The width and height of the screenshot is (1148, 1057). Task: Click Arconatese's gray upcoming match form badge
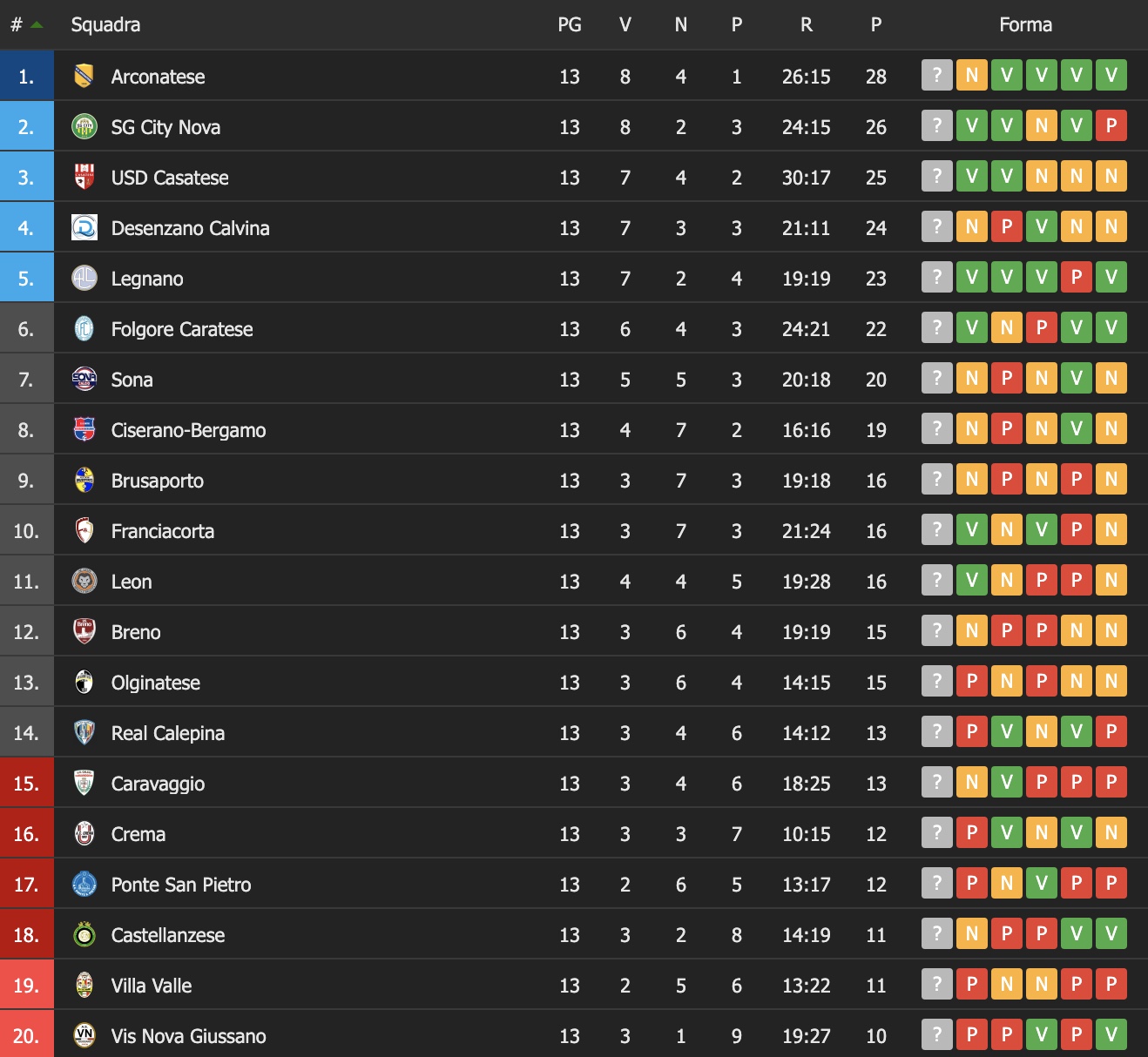(x=937, y=76)
